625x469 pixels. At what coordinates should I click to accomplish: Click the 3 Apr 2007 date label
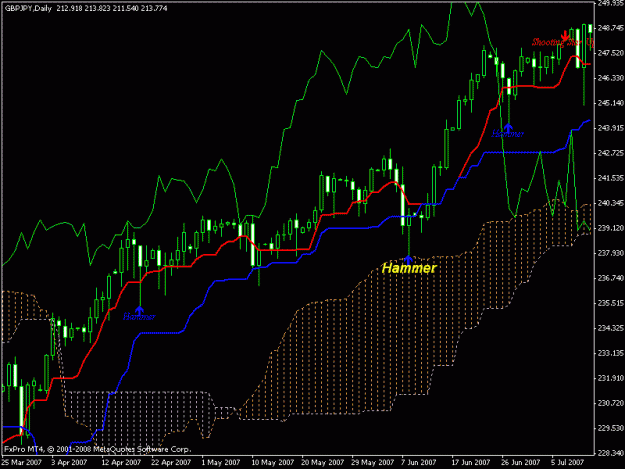[x=69, y=463]
